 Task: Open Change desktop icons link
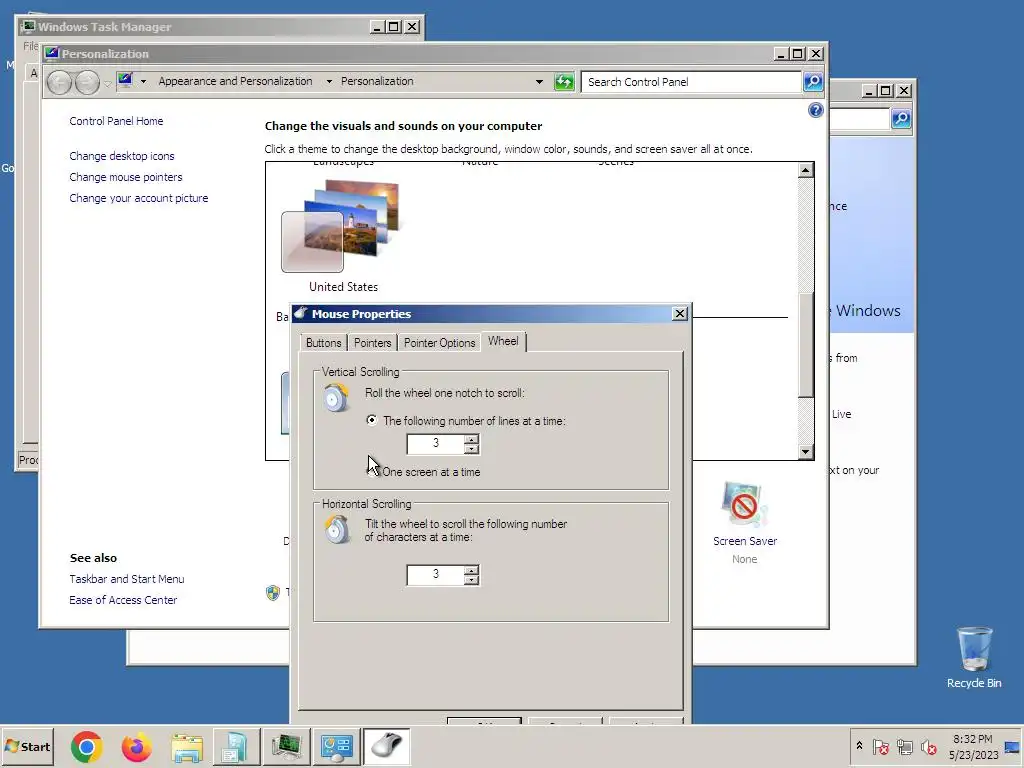coord(122,156)
